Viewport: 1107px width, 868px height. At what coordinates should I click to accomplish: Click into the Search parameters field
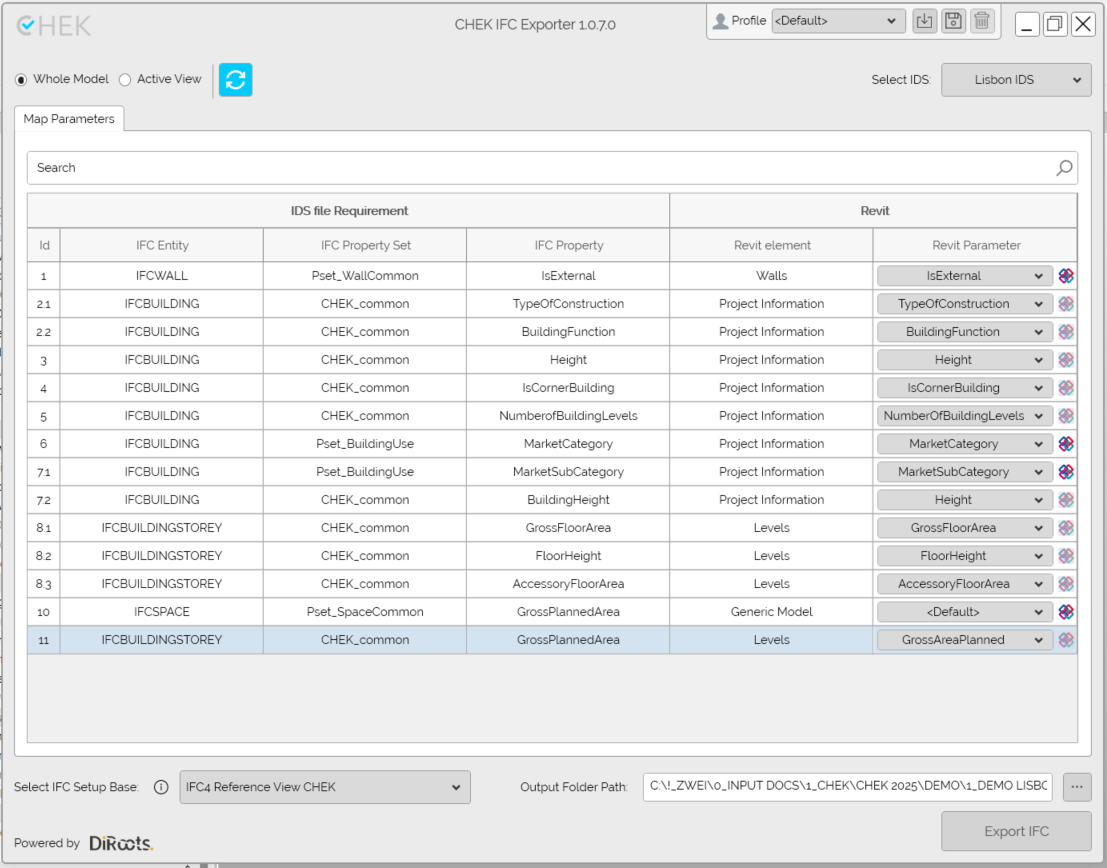click(x=540, y=168)
